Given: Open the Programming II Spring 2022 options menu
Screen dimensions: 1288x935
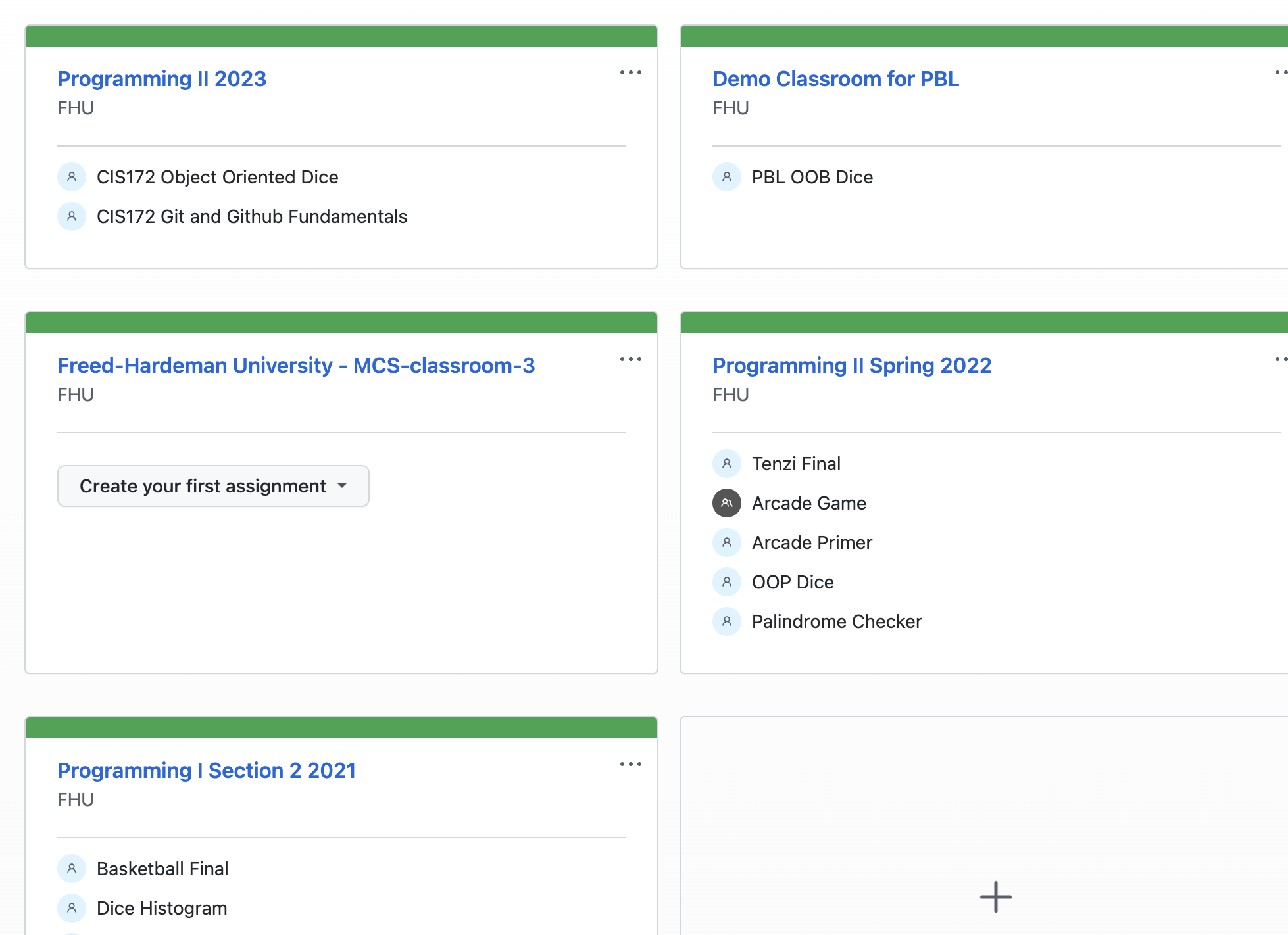Looking at the screenshot, I should point(1280,358).
